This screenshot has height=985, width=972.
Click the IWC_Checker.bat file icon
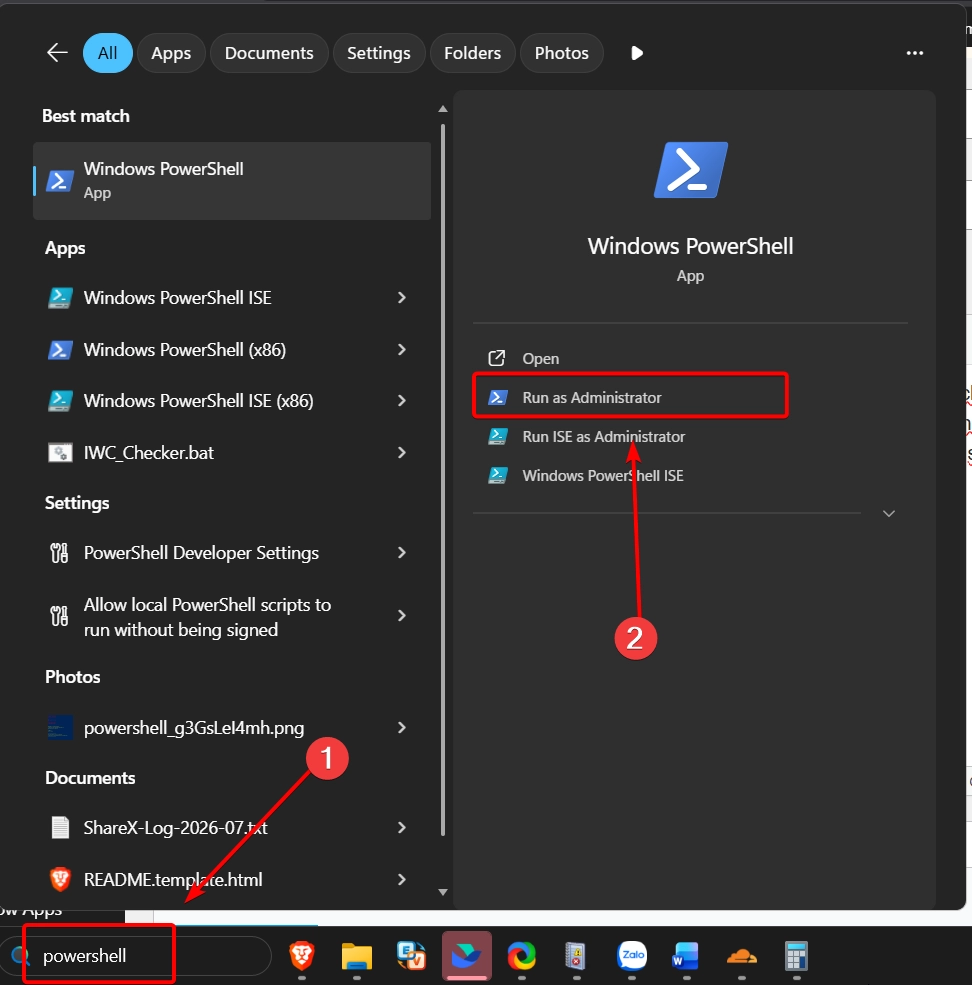[60, 453]
